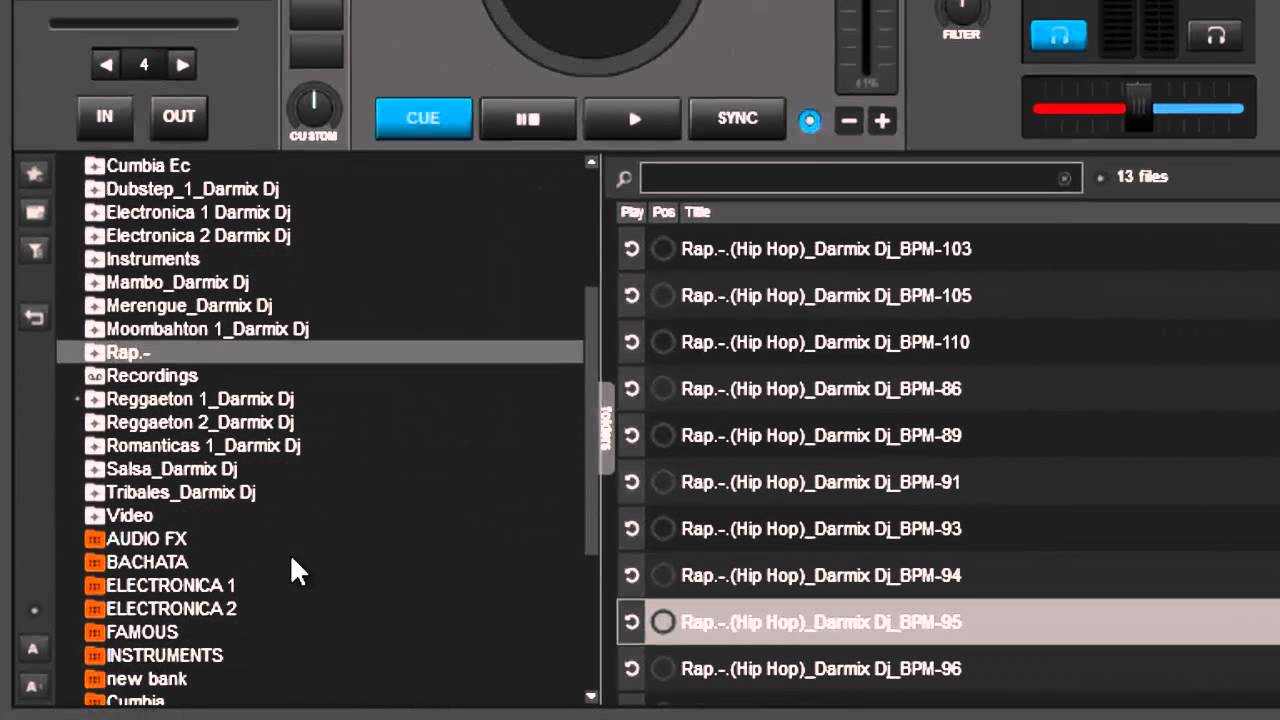Toggle the blue sync indicator next to SYNC
Screen dimensions: 1280x720
[x=809, y=120]
